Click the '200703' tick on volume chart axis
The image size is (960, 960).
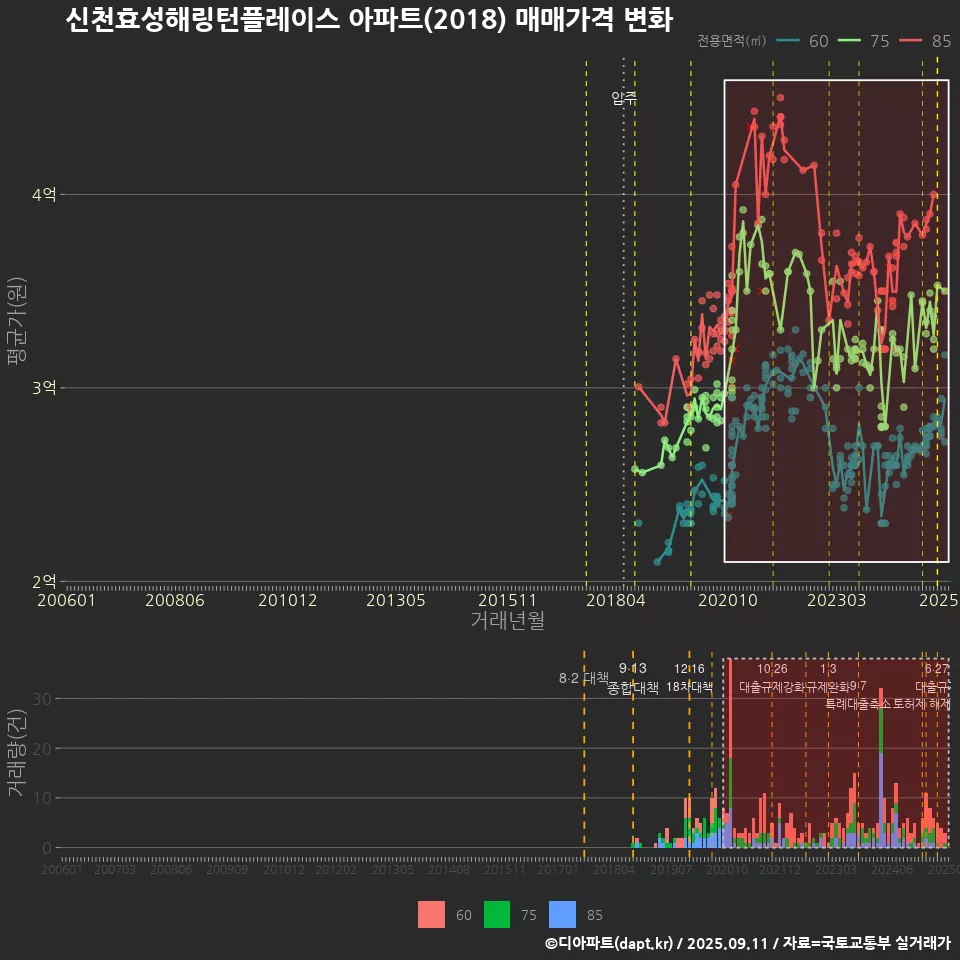[x=114, y=869]
